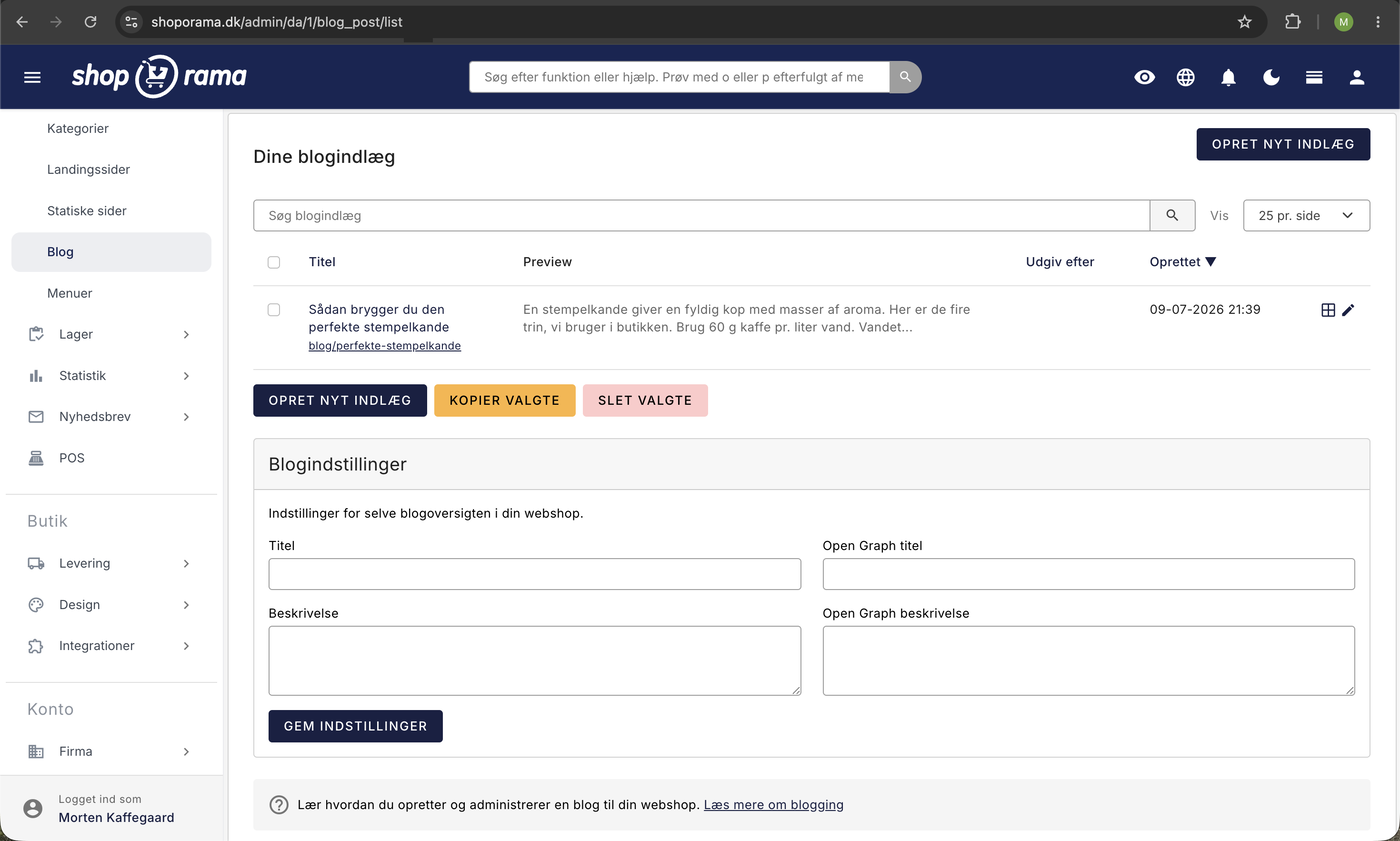Screen dimensions: 1400x841
Task: Click SLET VALGTE button
Action: tap(645, 400)
